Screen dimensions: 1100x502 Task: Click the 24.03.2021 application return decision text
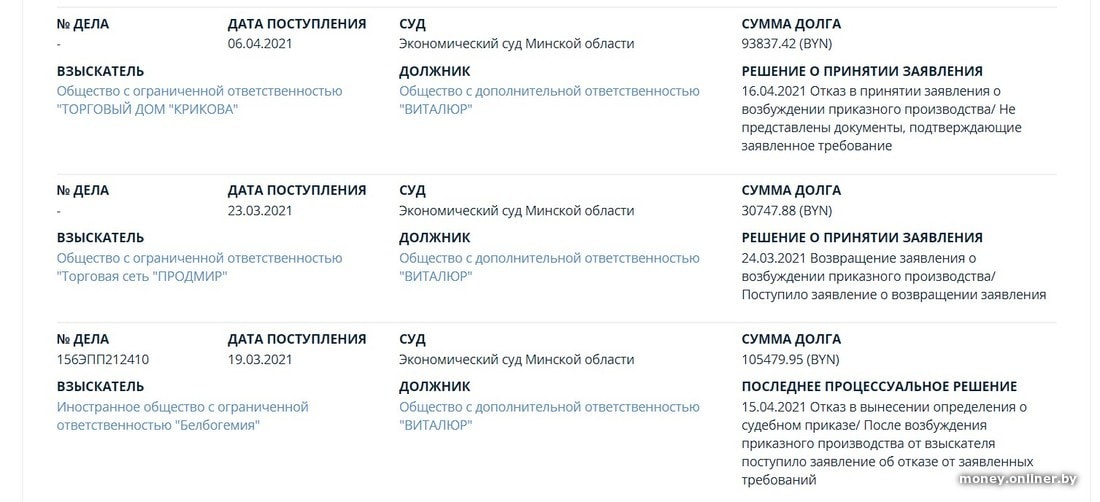(x=893, y=276)
